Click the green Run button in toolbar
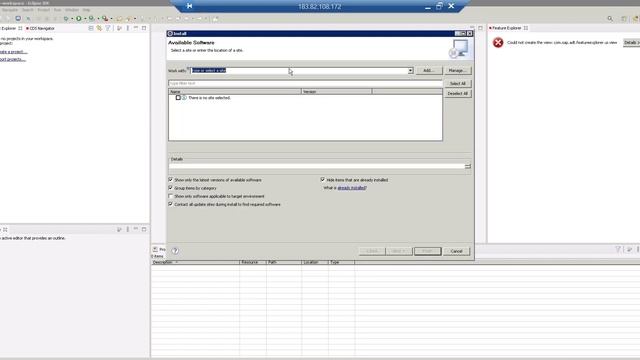This screenshot has height=360, width=640. pos(79,19)
